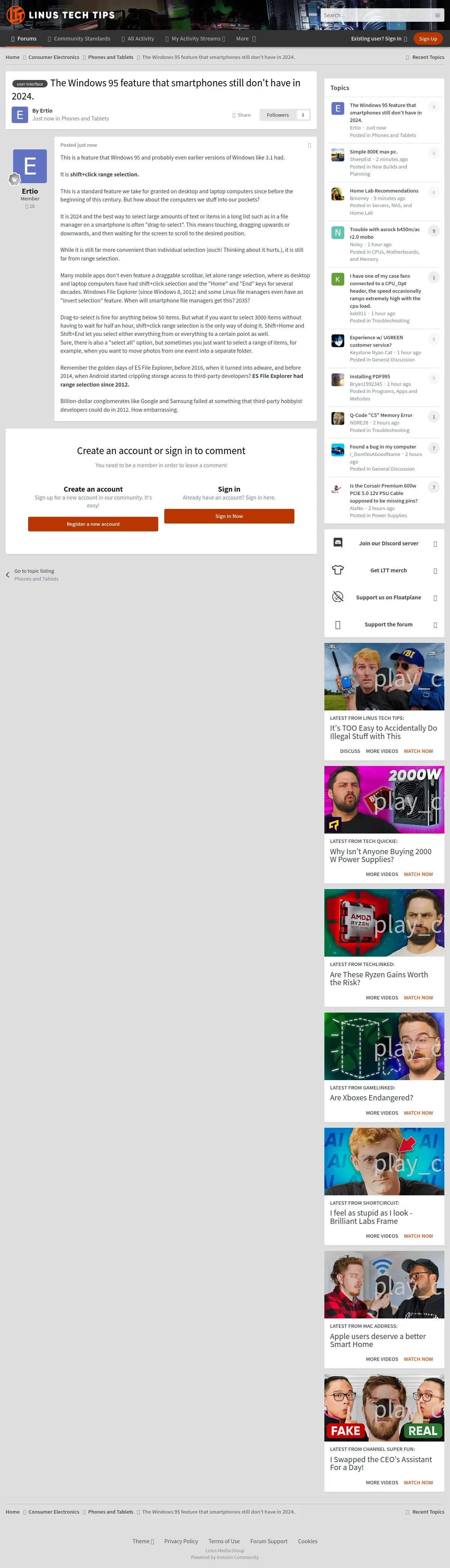
Task: Open the AMD Ryzen video thumbnail
Action: click(384, 923)
